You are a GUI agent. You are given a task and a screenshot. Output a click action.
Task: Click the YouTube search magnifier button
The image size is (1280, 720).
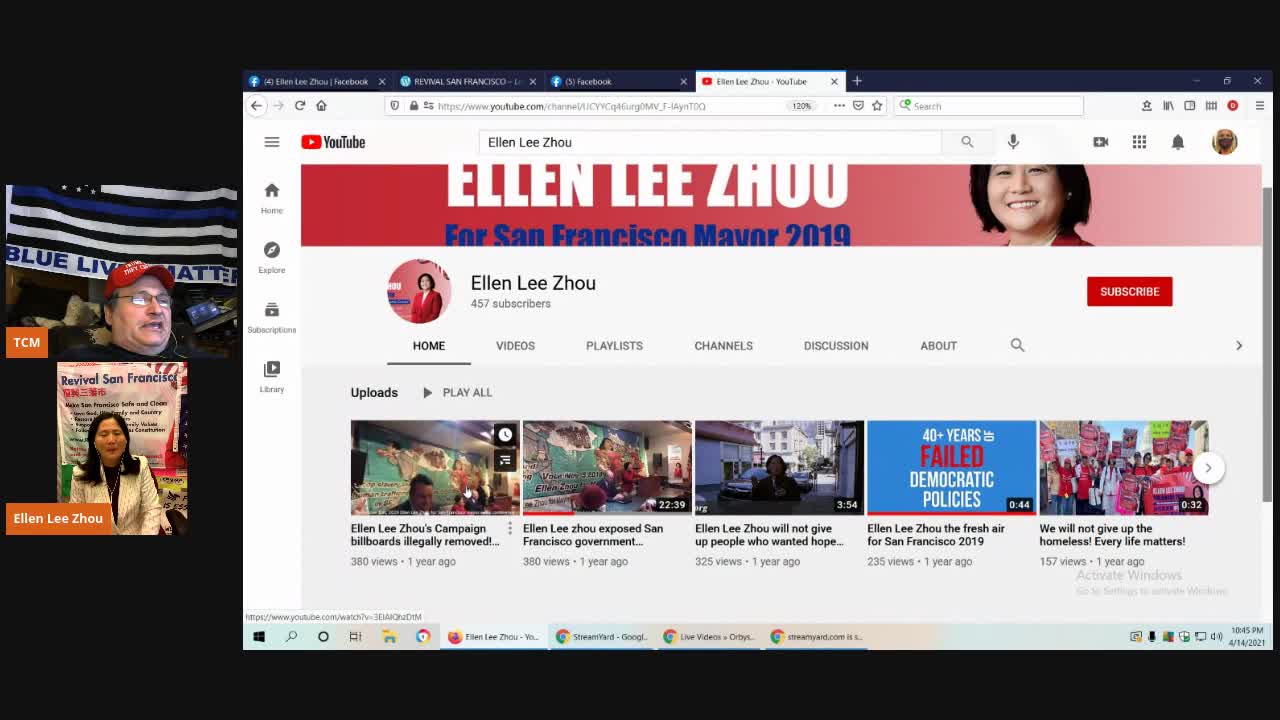point(967,142)
